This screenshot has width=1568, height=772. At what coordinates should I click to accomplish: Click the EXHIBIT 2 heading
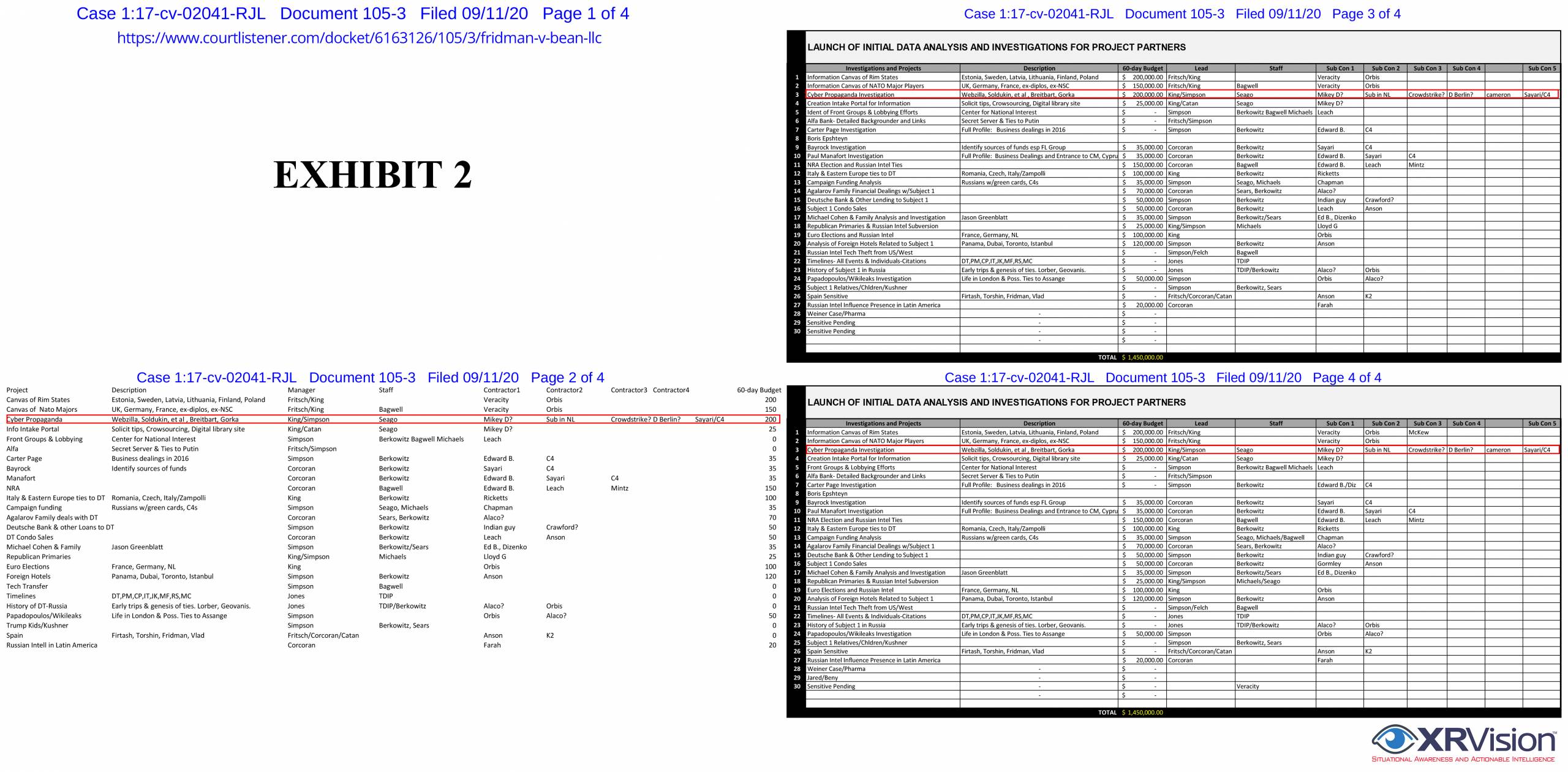coord(372,175)
